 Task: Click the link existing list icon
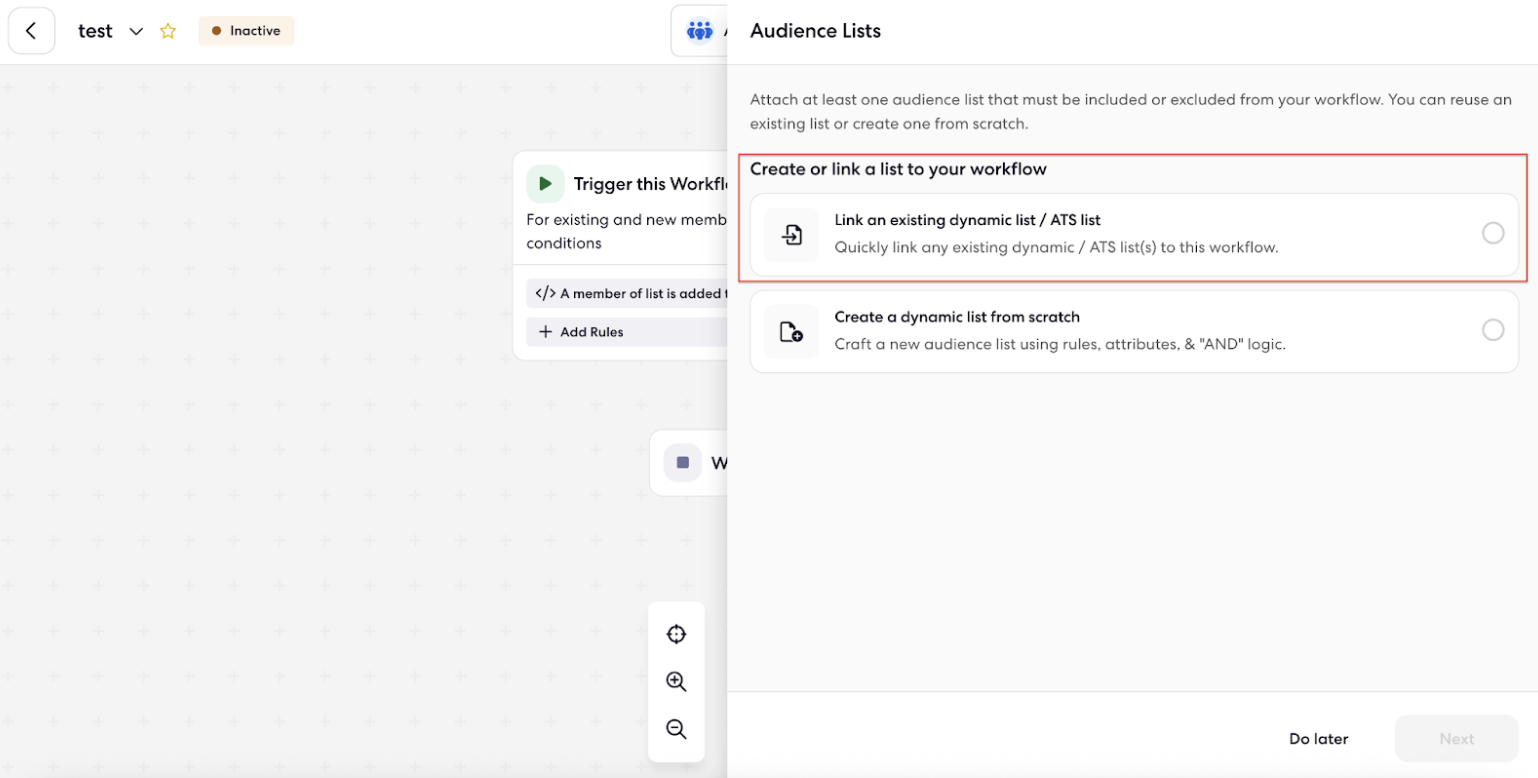point(791,234)
